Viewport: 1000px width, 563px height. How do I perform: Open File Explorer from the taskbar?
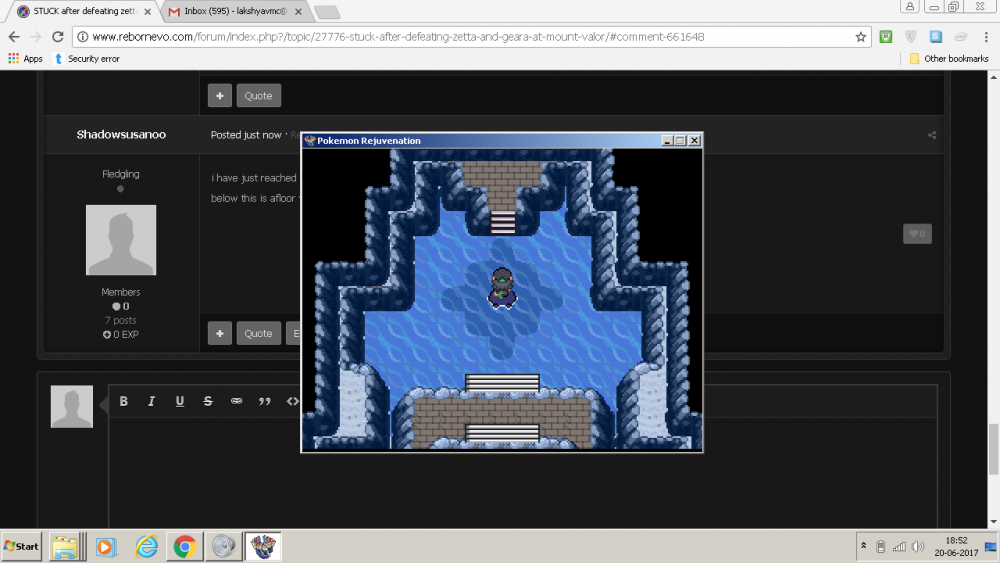click(65, 547)
